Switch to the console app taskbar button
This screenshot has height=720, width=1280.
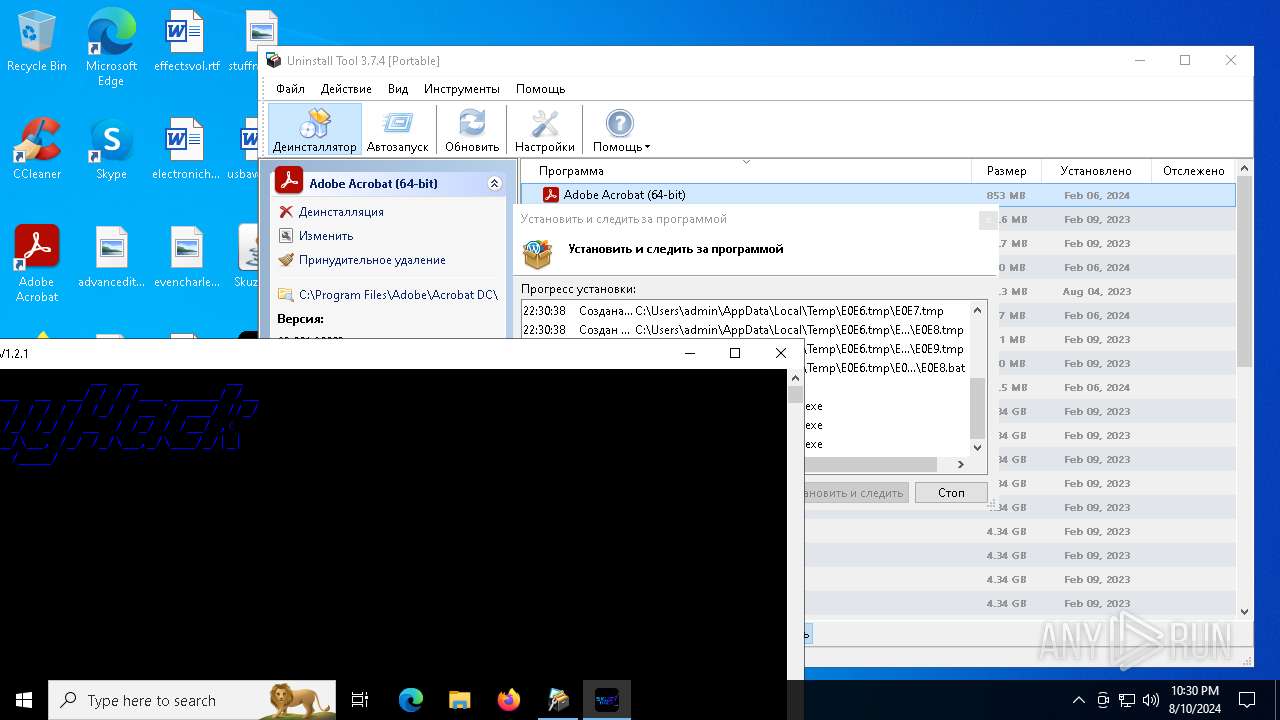pos(606,700)
